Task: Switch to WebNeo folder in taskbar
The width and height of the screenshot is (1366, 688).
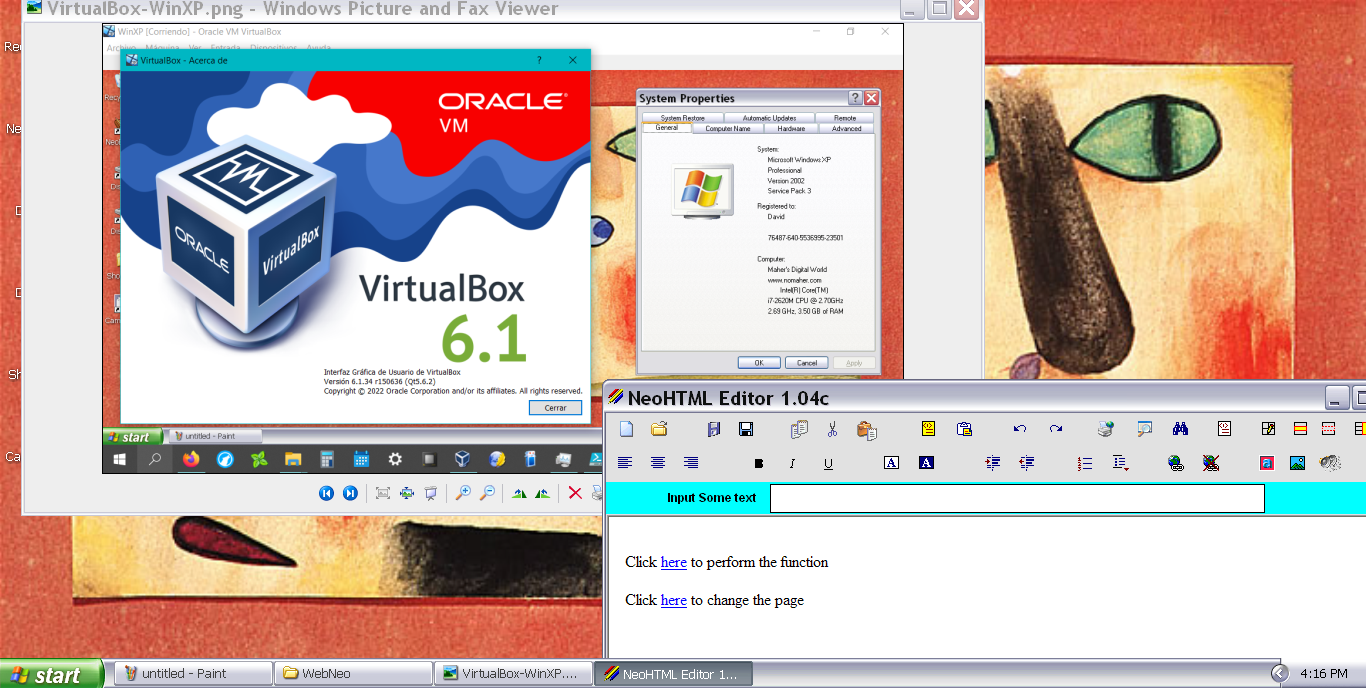Action: 353,674
